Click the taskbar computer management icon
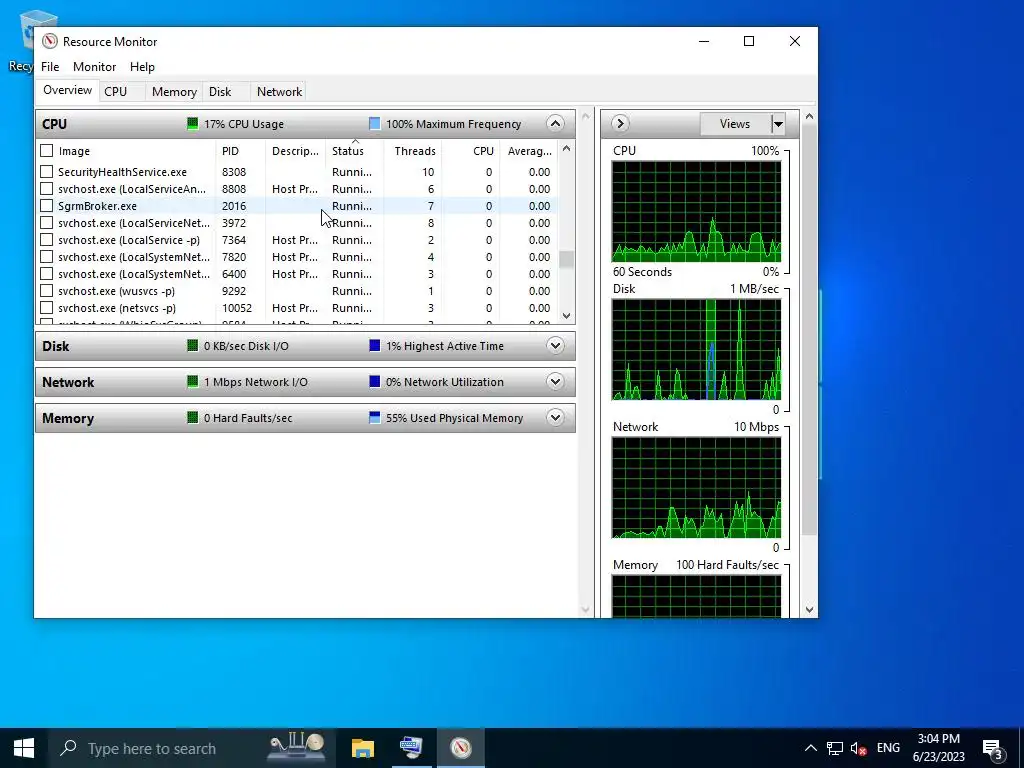Screen dimensions: 1024x768 [x=411, y=748]
